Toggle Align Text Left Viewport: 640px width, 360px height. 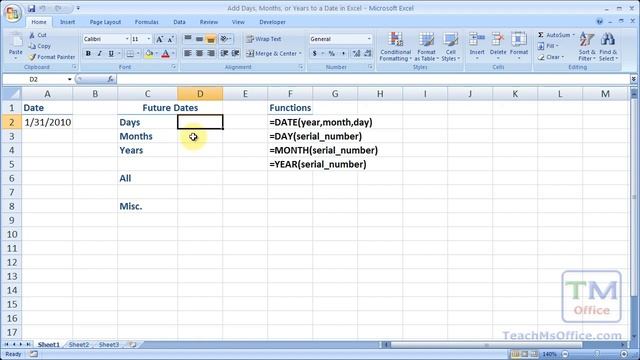tap(188, 53)
